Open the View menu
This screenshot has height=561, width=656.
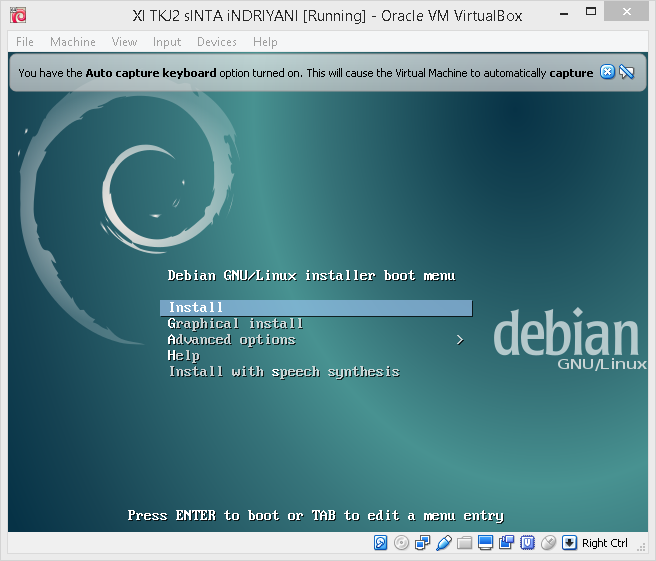click(x=124, y=42)
